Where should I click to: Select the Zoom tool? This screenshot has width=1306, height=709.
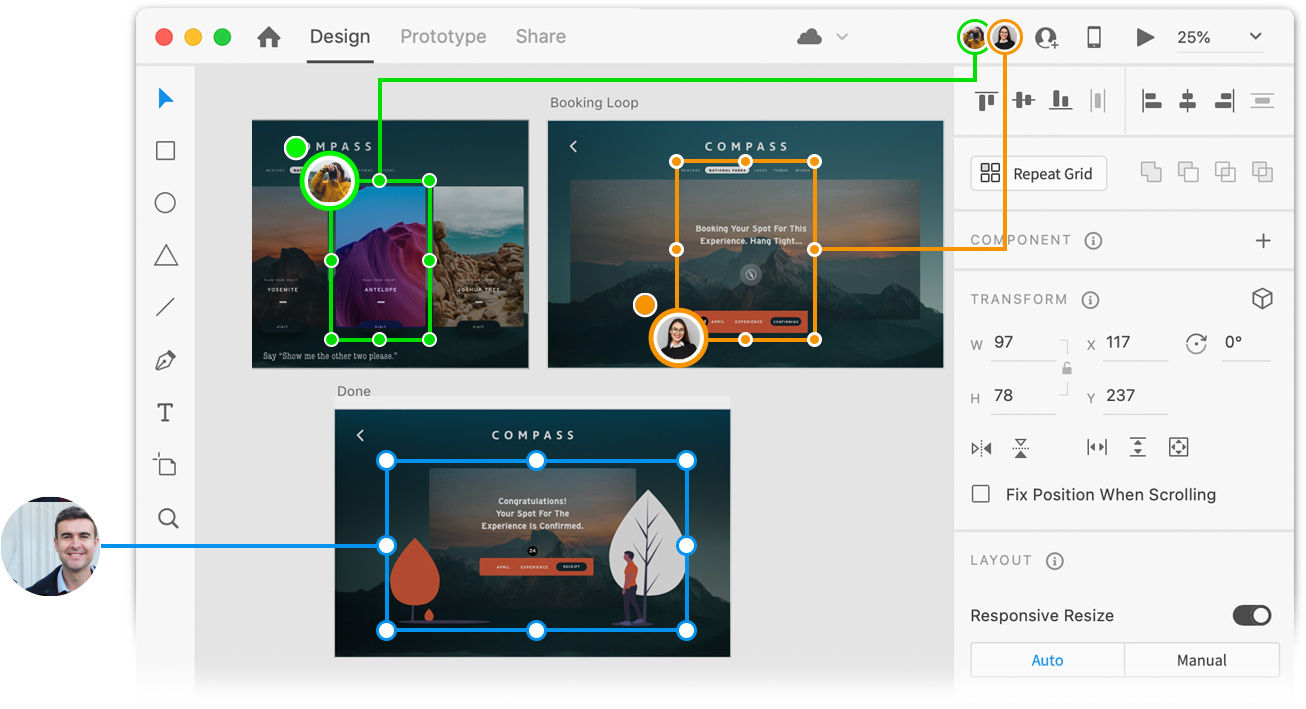click(165, 518)
